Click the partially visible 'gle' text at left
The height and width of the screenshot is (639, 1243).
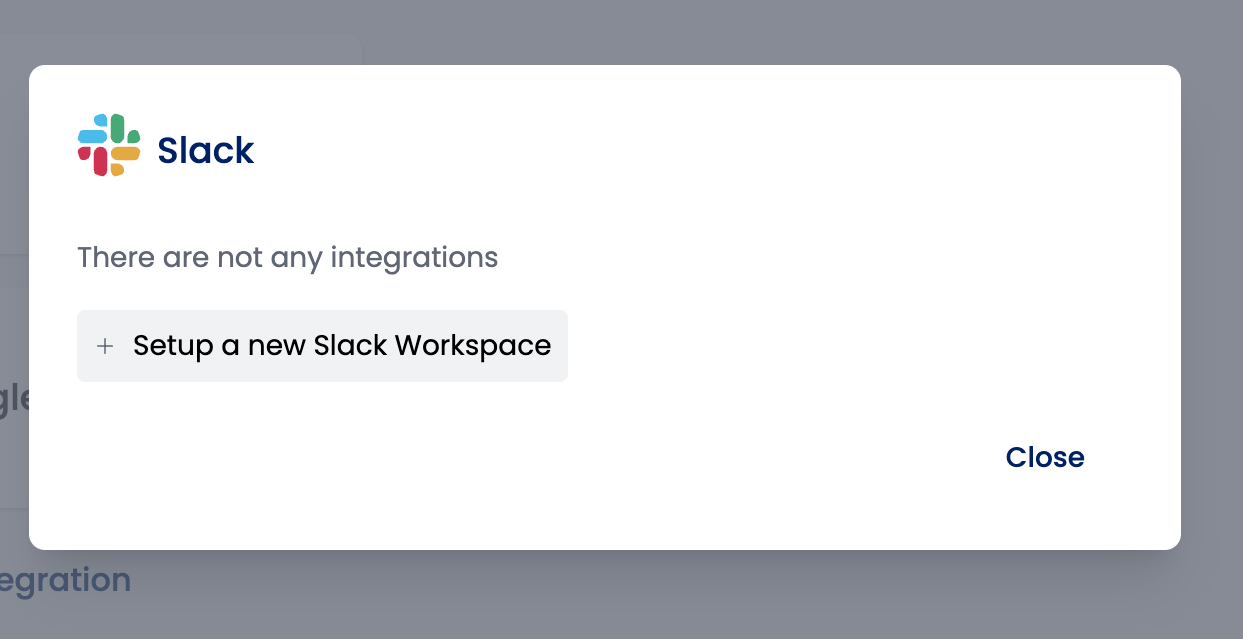click(x=14, y=398)
